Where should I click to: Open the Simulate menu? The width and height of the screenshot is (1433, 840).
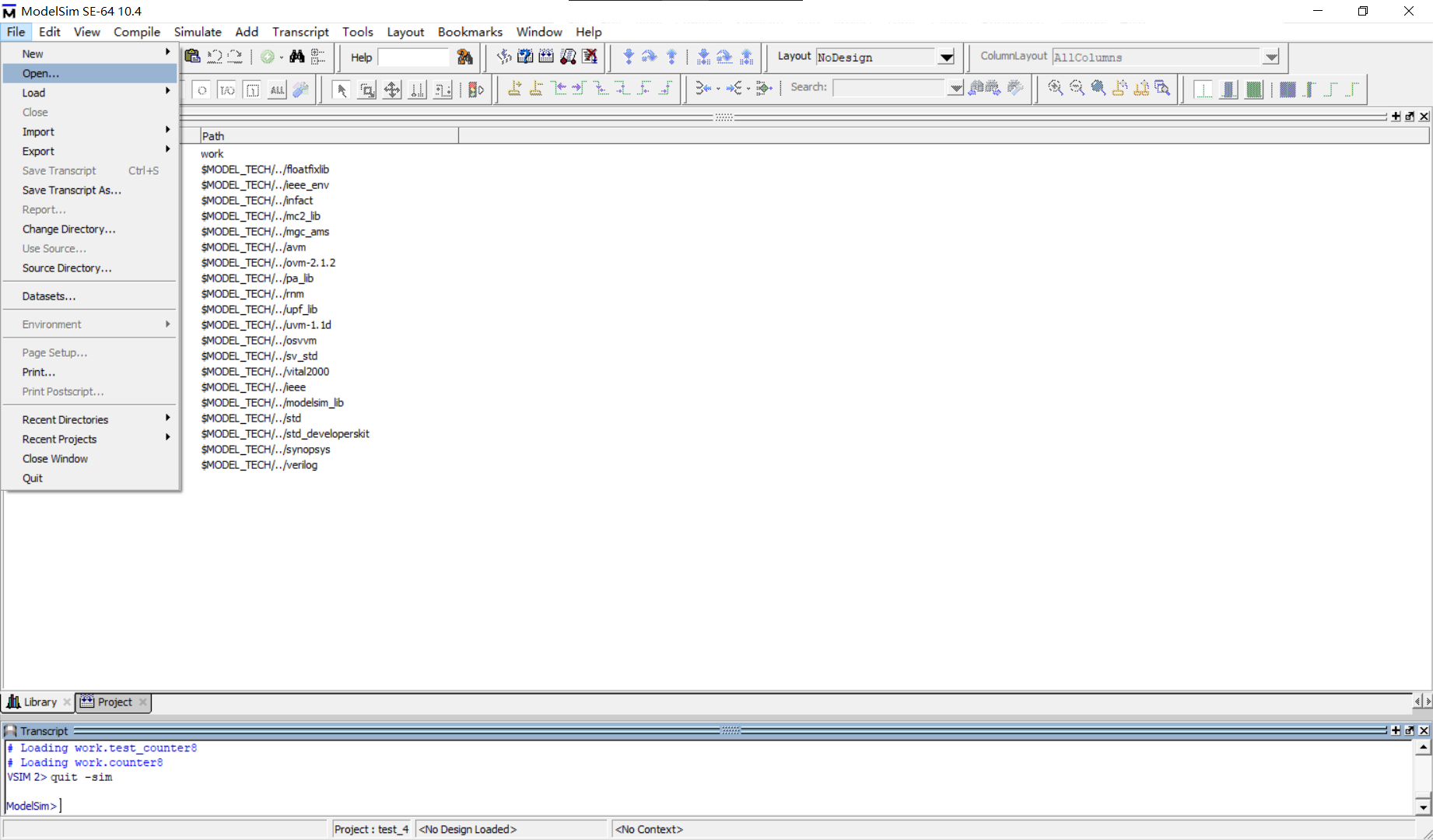(198, 32)
